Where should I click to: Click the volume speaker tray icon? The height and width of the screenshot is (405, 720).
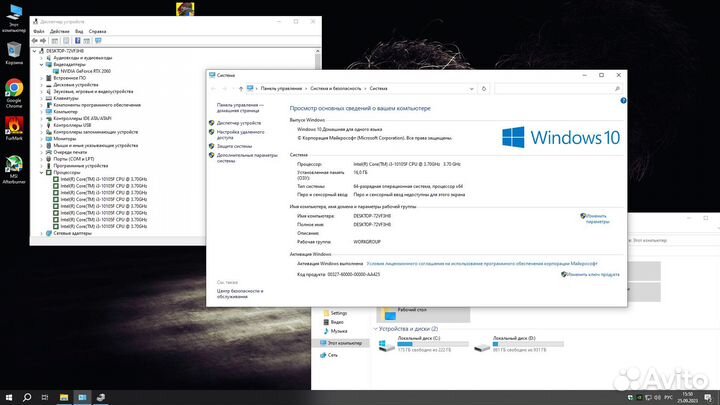click(x=657, y=397)
